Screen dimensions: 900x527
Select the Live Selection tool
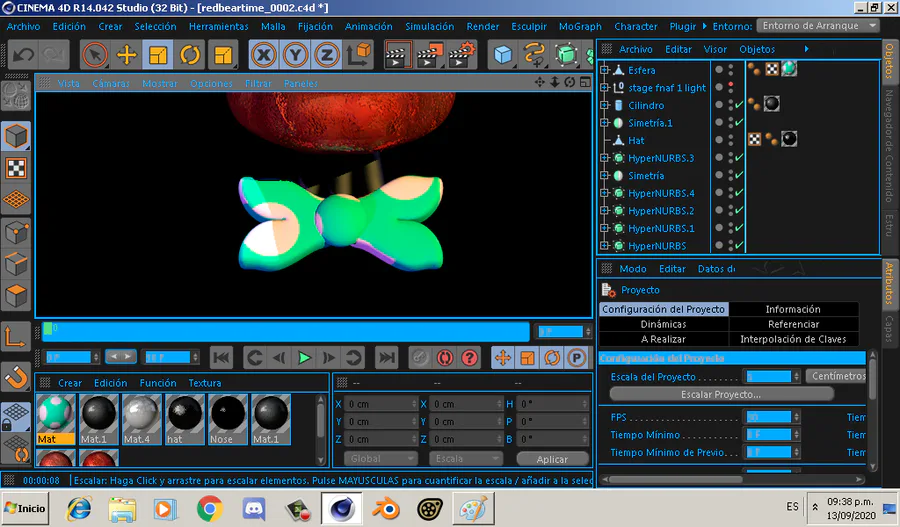pos(95,55)
